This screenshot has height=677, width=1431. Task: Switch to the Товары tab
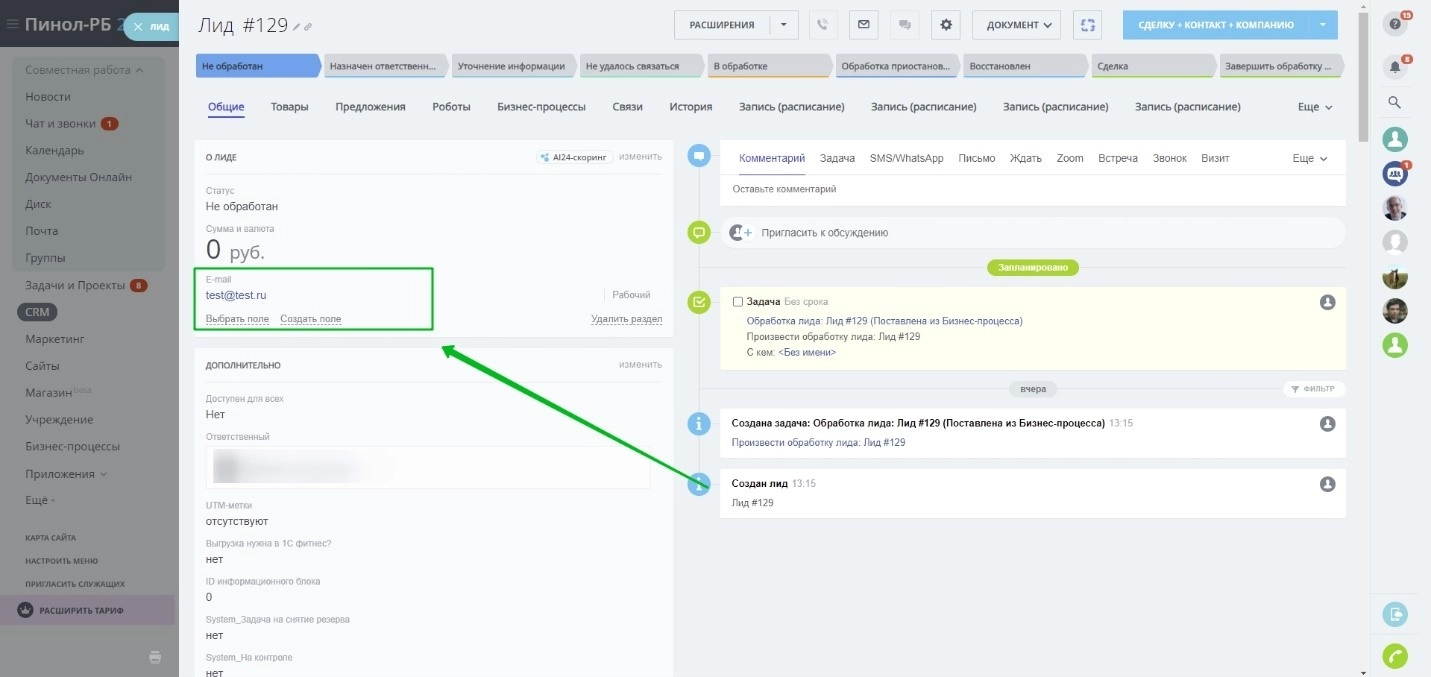click(289, 107)
